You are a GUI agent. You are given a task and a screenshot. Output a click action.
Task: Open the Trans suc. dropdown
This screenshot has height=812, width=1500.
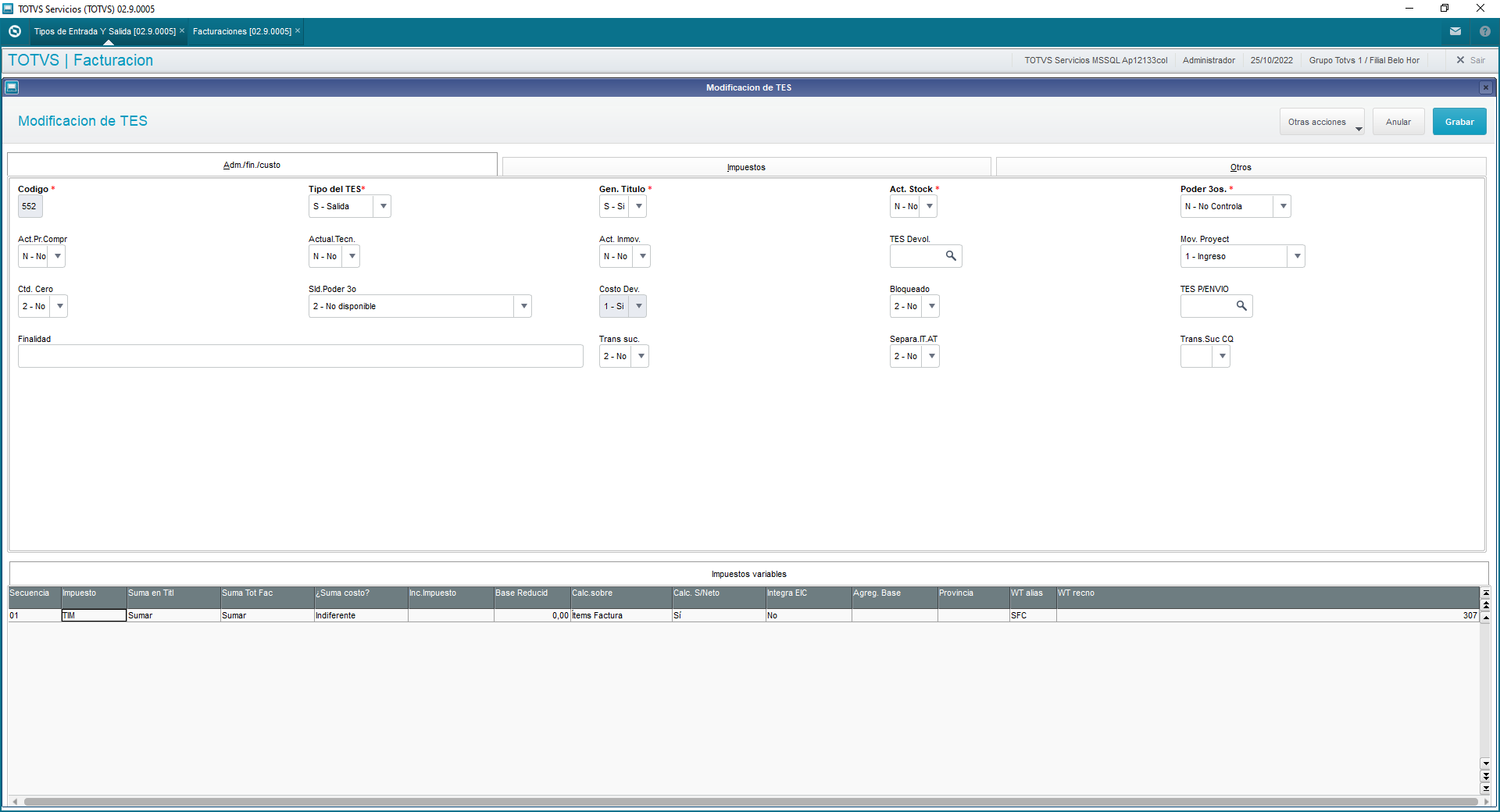coord(641,356)
